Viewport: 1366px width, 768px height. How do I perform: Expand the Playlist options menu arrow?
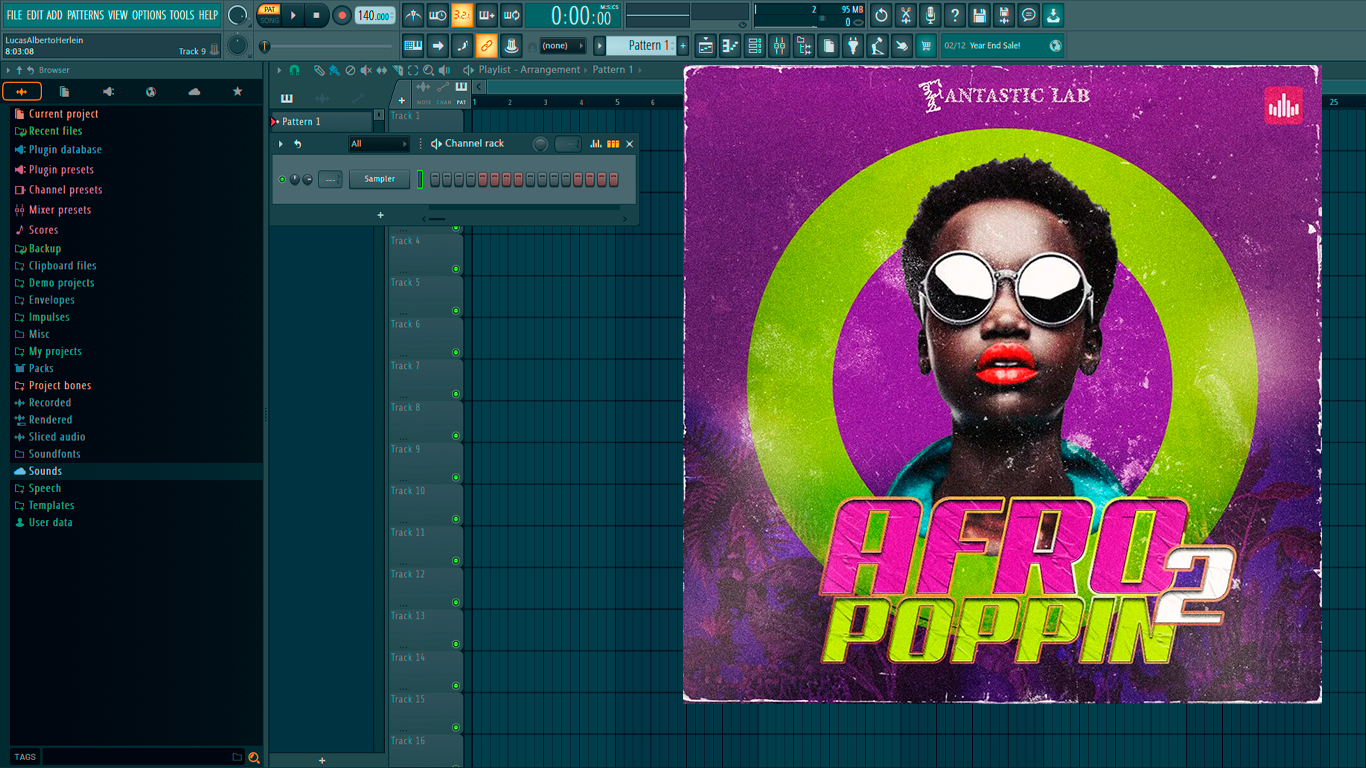pyautogui.click(x=280, y=70)
